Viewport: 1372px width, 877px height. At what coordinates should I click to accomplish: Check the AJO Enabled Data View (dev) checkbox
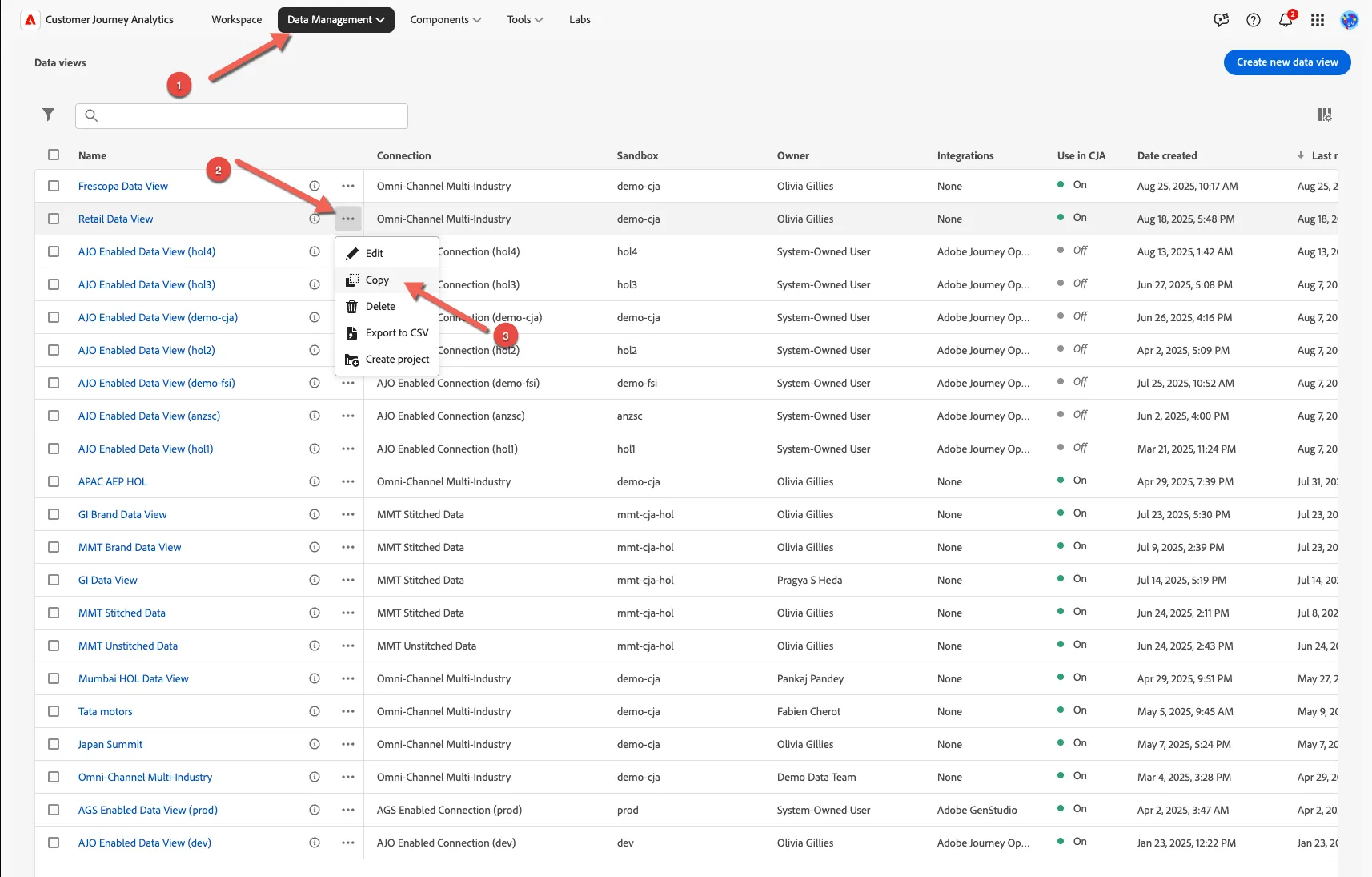click(54, 843)
